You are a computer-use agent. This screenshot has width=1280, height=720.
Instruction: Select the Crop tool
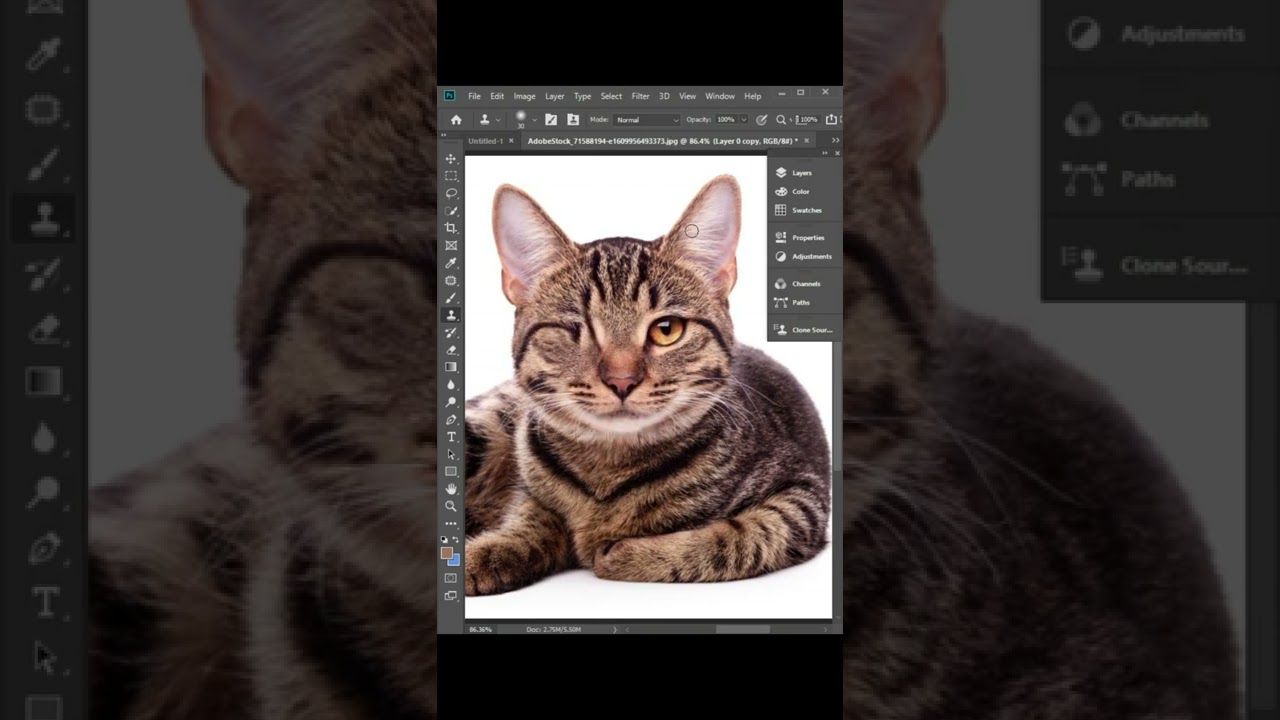point(451,228)
